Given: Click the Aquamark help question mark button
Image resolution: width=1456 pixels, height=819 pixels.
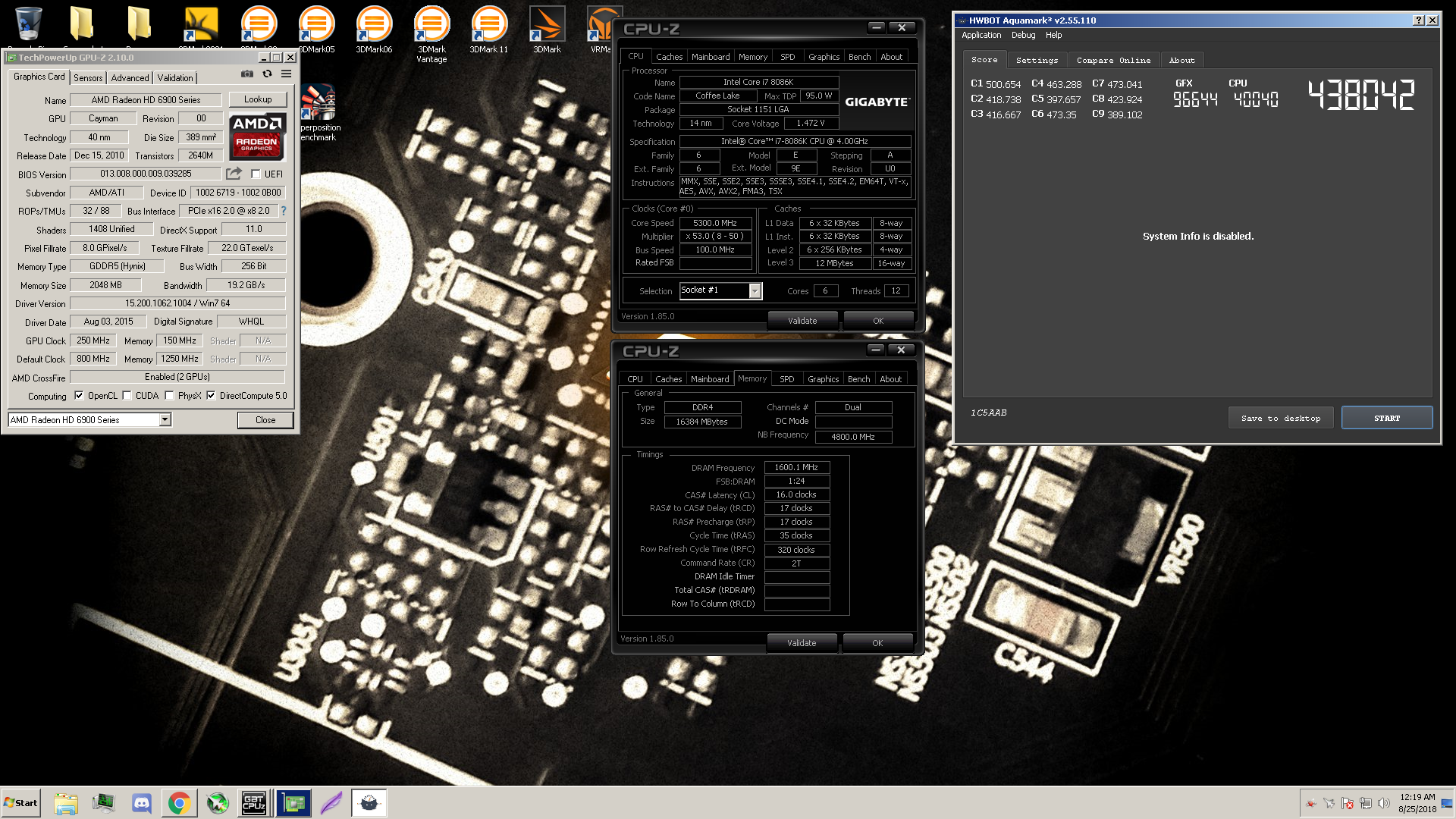Looking at the screenshot, I should pos(1419,20).
